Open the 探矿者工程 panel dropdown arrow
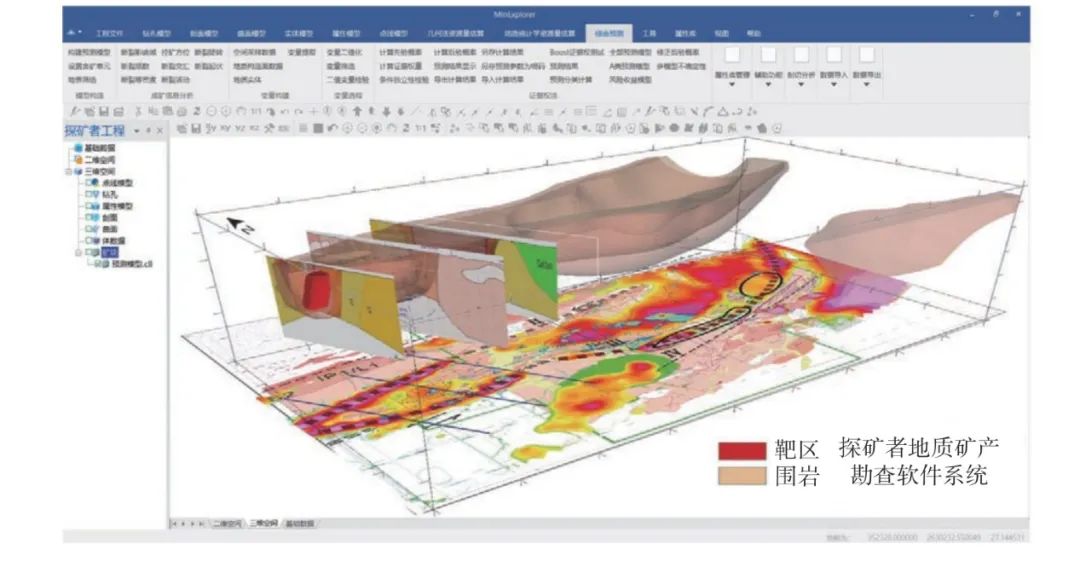 pyautogui.click(x=136, y=130)
